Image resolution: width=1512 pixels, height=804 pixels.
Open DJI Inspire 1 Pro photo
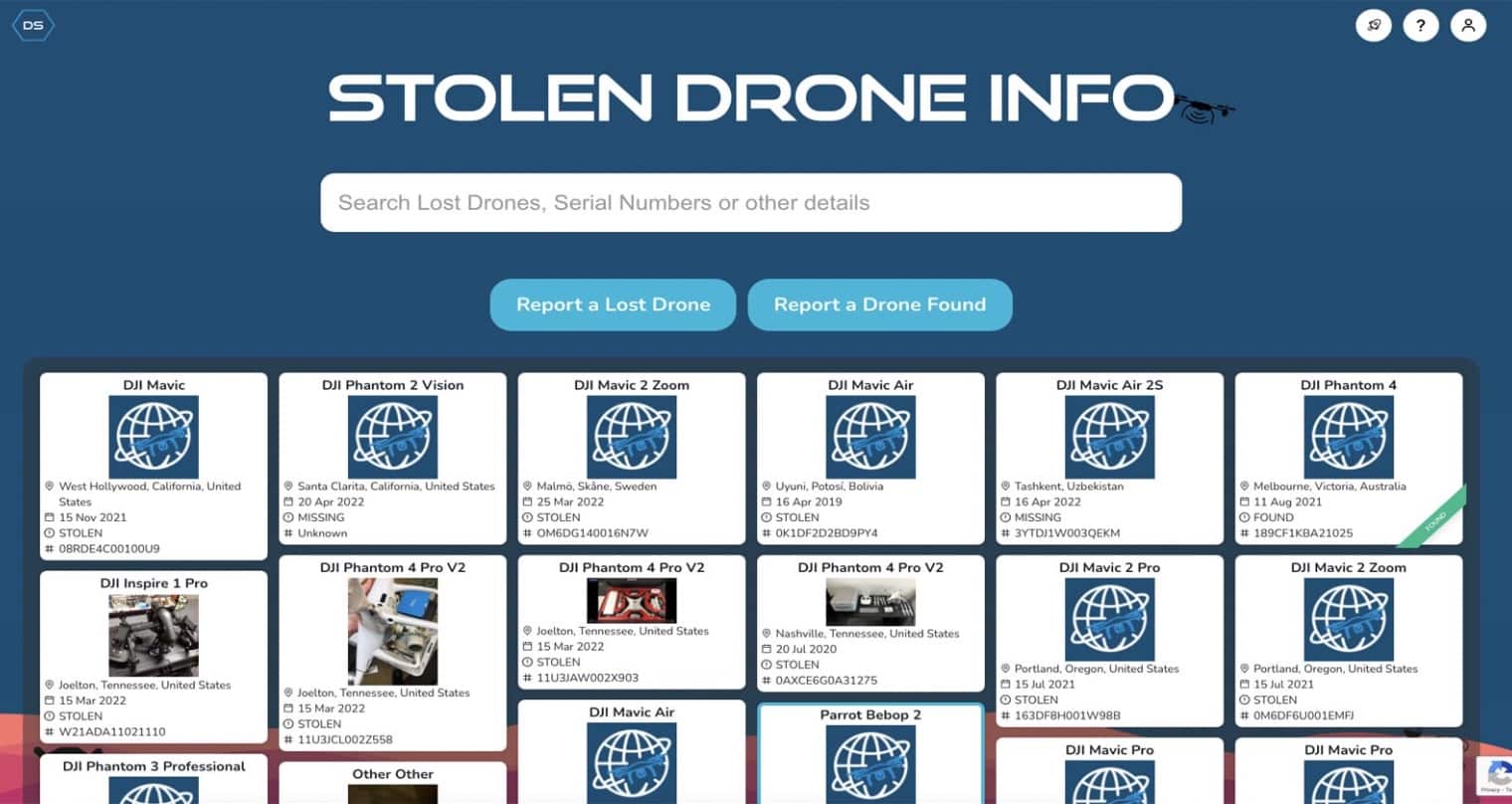(x=153, y=636)
